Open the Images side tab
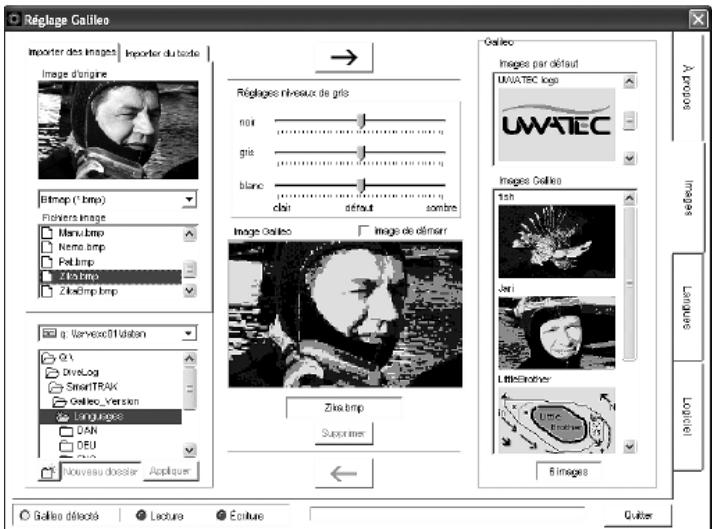712x529 pixels. coord(687,197)
